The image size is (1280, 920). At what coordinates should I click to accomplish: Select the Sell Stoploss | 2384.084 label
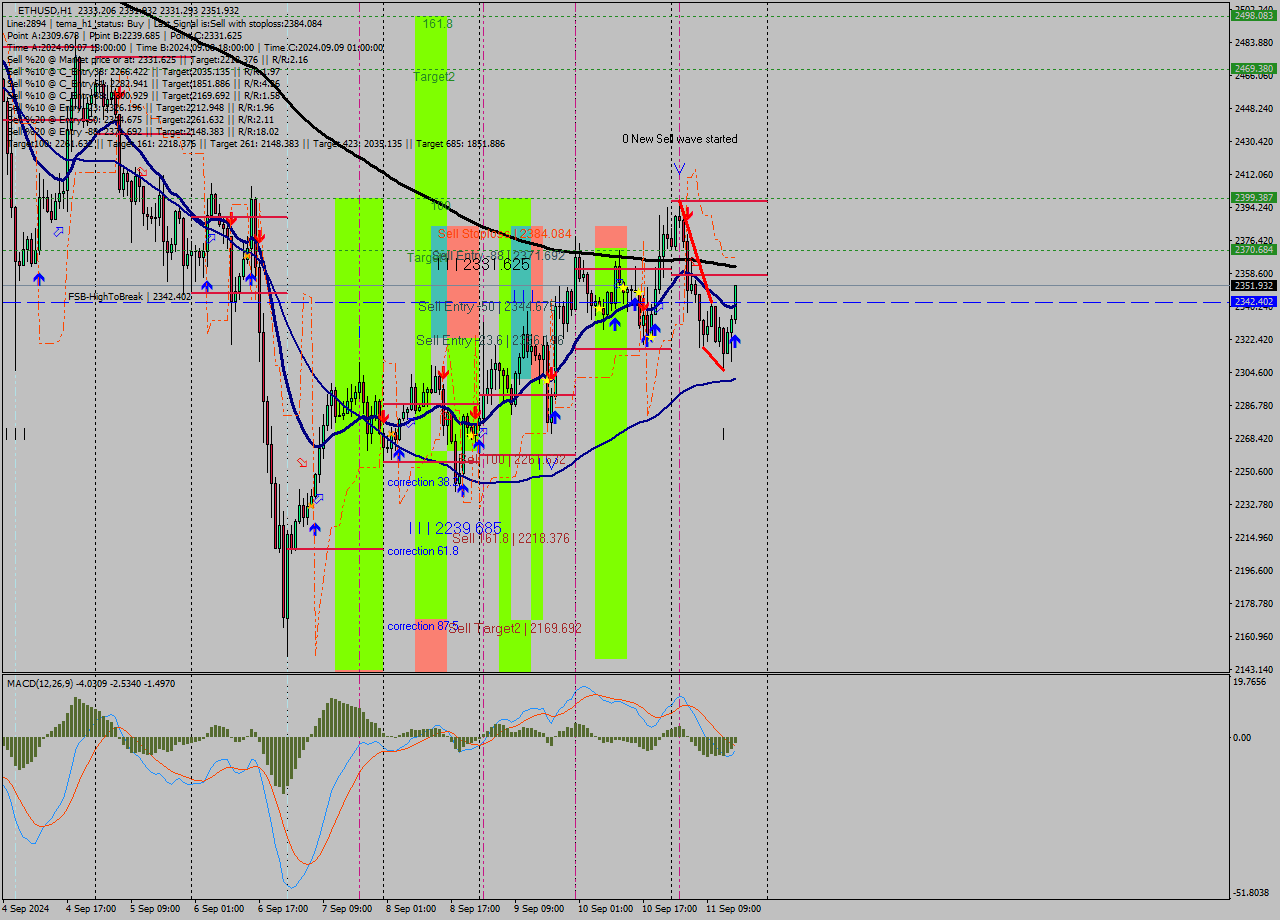pyautogui.click(x=505, y=233)
